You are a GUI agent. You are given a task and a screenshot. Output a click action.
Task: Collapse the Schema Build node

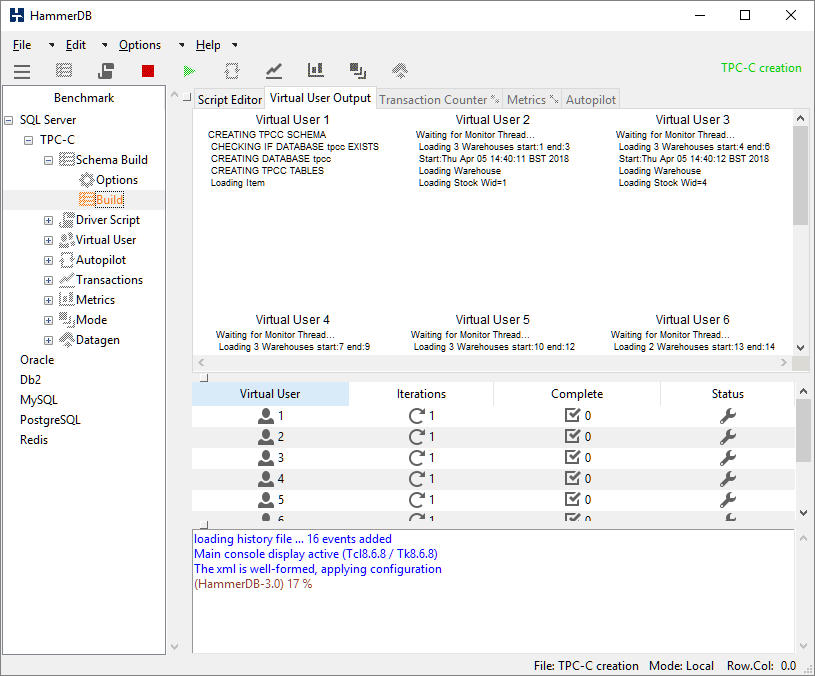click(48, 161)
